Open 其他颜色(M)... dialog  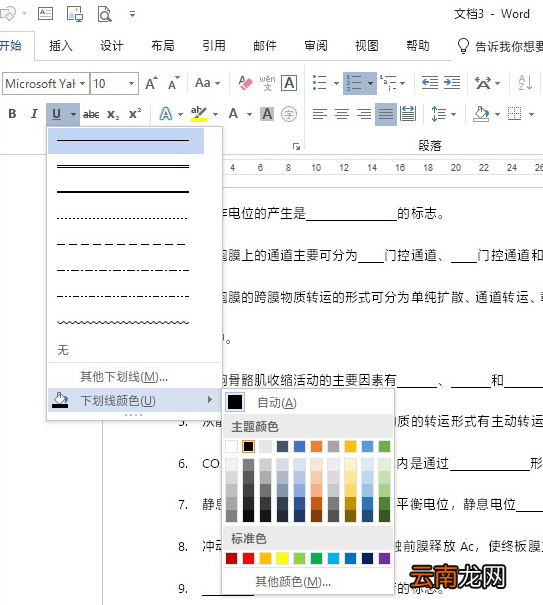(309, 581)
